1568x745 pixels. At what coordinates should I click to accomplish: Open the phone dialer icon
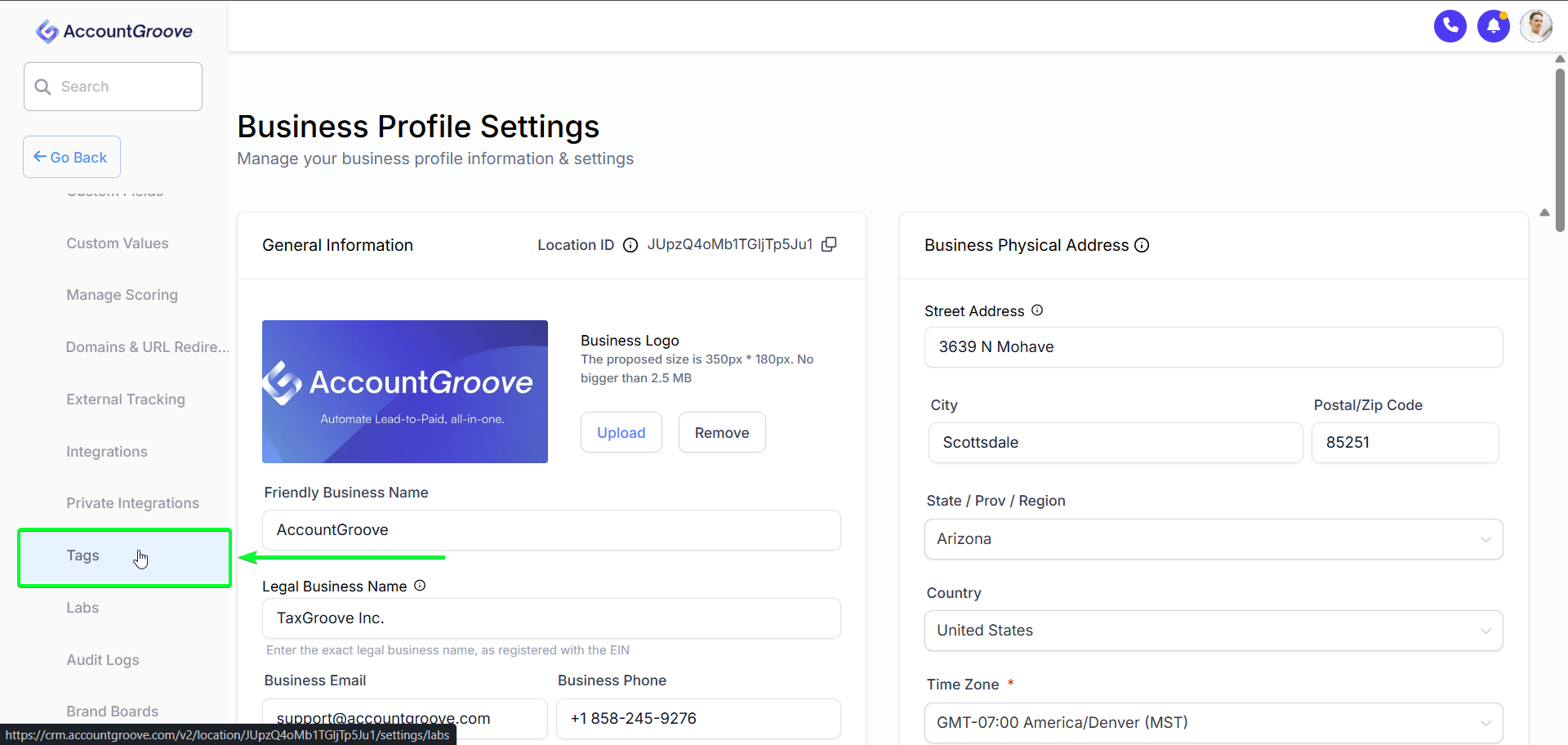[1450, 26]
